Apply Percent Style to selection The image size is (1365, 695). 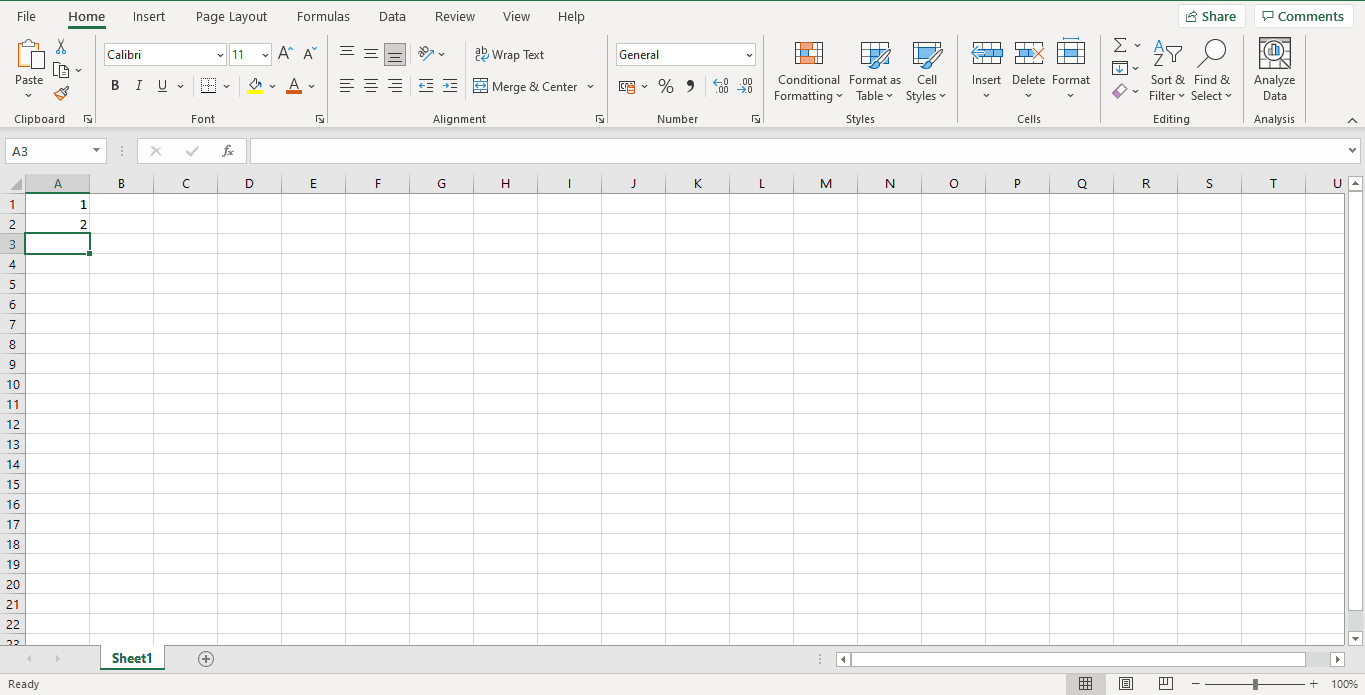click(x=666, y=87)
